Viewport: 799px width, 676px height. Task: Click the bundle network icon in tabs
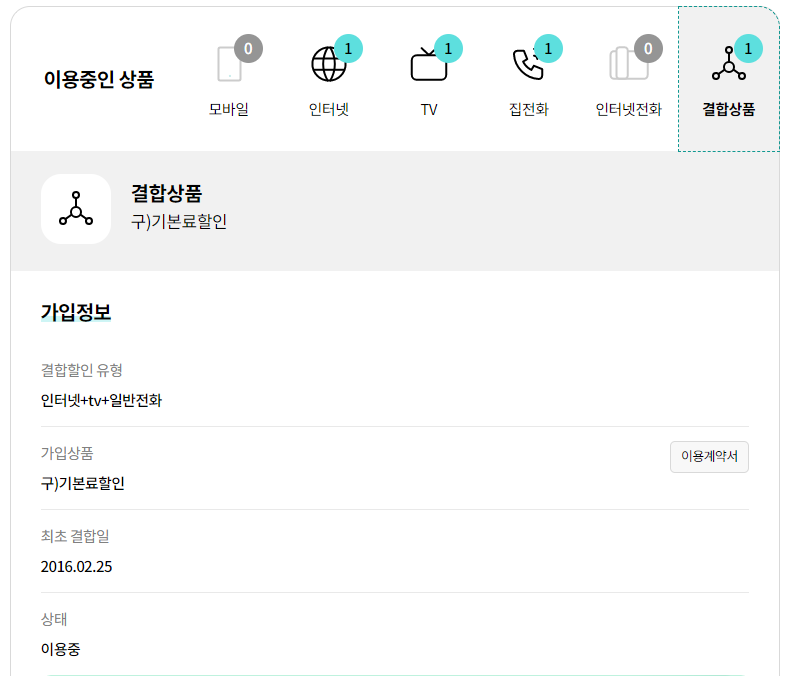tap(728, 65)
